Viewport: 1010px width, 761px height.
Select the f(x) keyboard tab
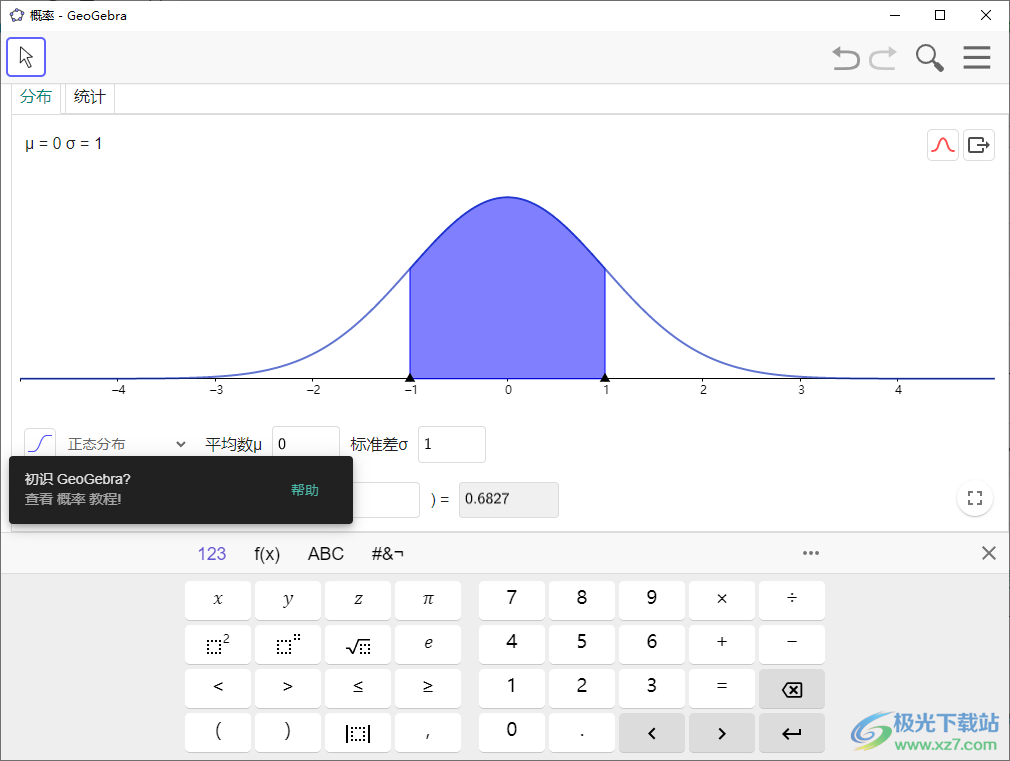(x=267, y=554)
